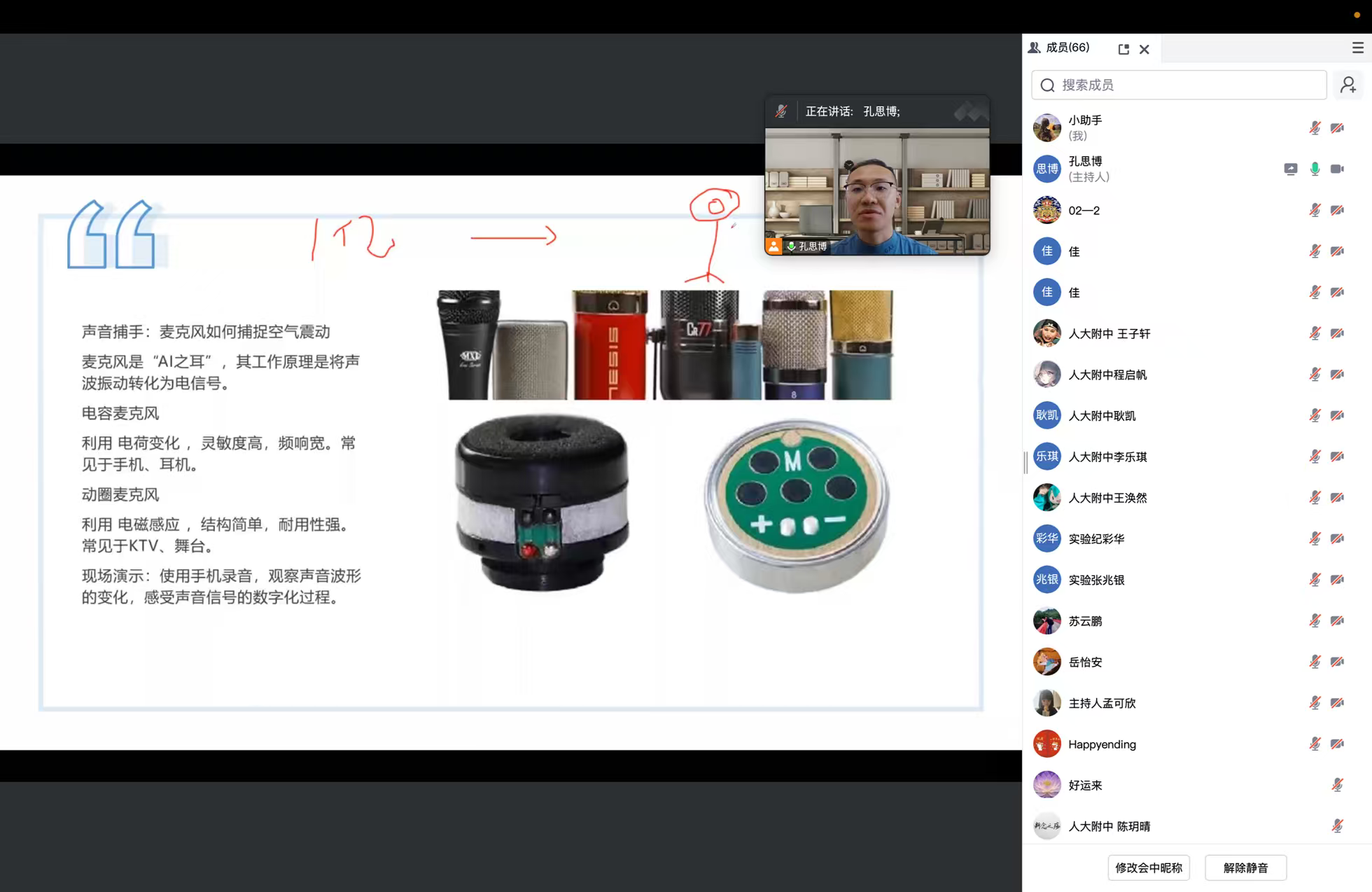
Task: Click the 修改会中昵称 button
Action: 1148,867
